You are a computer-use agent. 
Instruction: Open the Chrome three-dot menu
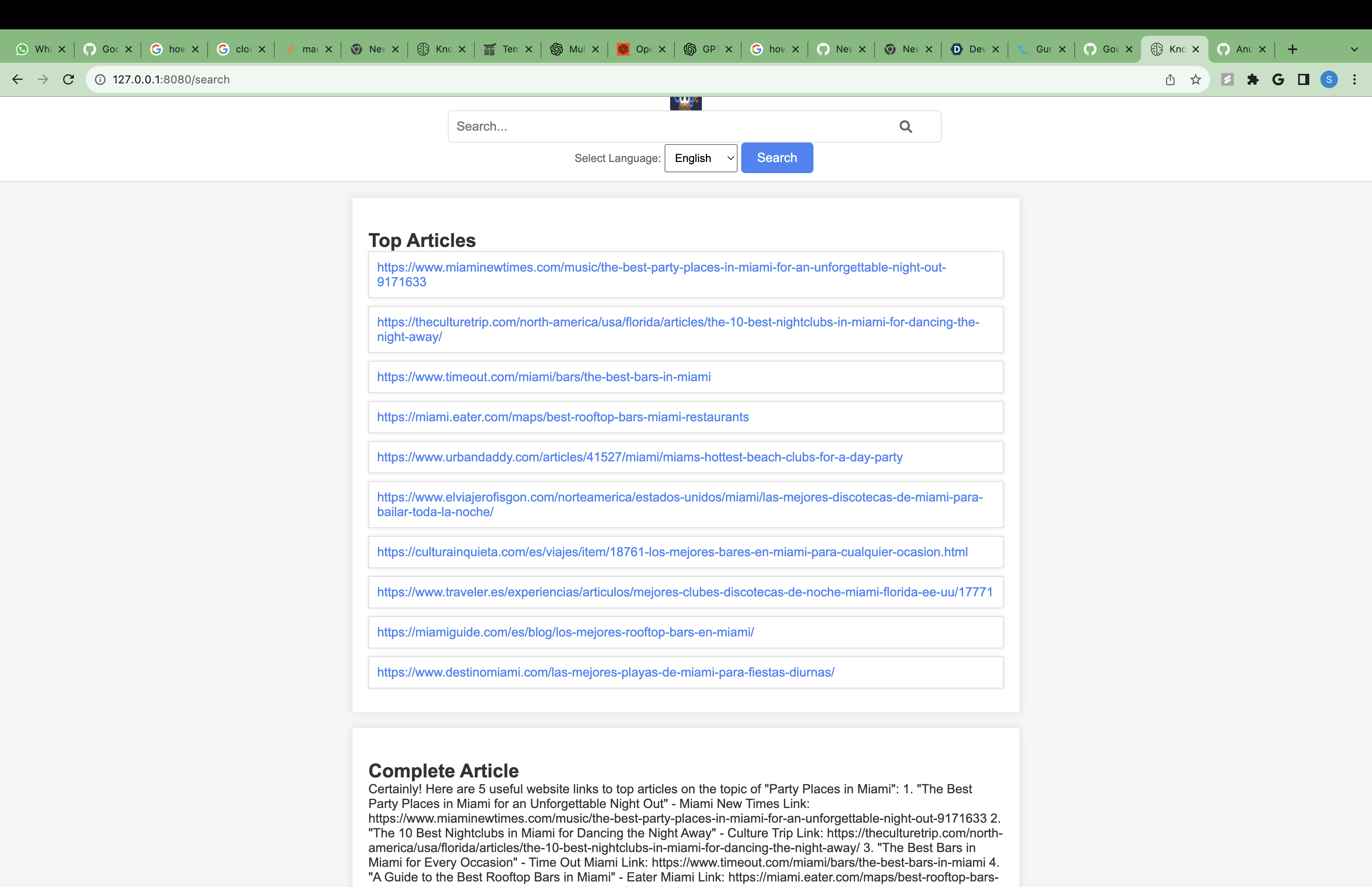click(1354, 79)
